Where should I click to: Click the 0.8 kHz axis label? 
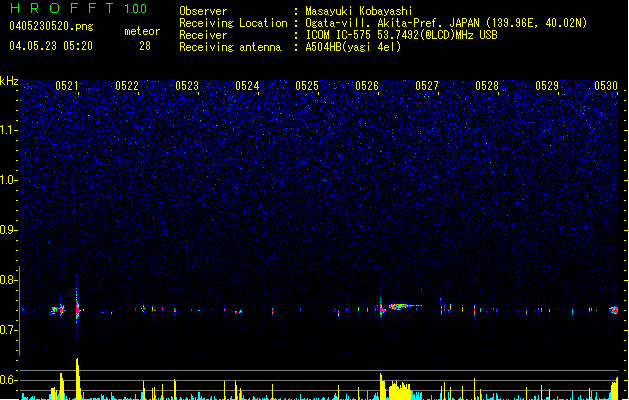pyautogui.click(x=8, y=280)
